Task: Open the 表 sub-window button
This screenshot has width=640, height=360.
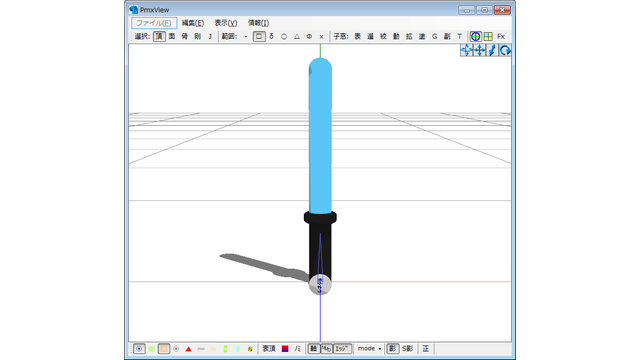Action: click(x=358, y=36)
